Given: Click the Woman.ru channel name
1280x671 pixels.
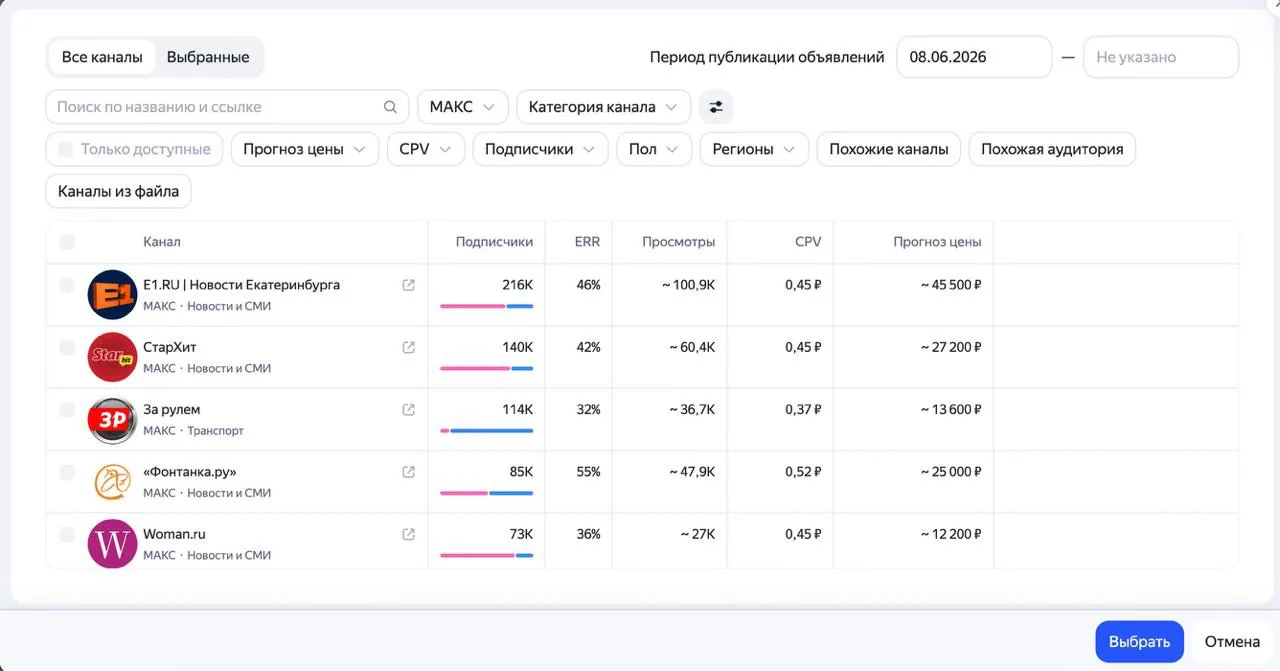Looking at the screenshot, I should click(x=174, y=534).
